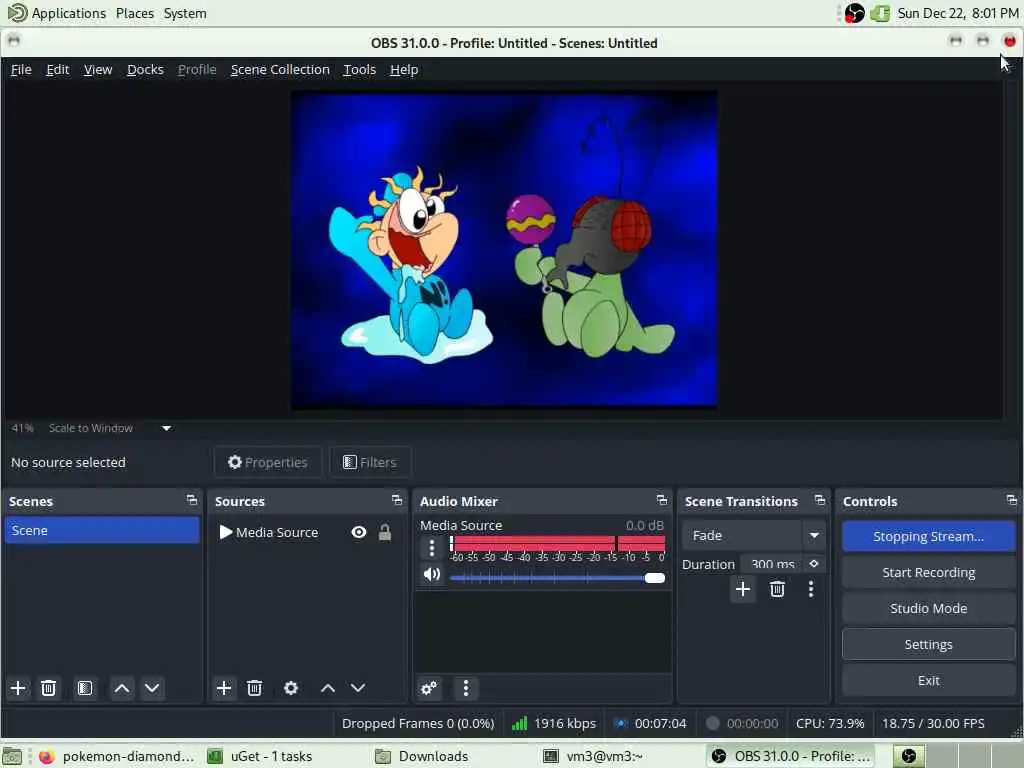Open System menu in top panel
The image size is (1024, 768).
tap(185, 13)
